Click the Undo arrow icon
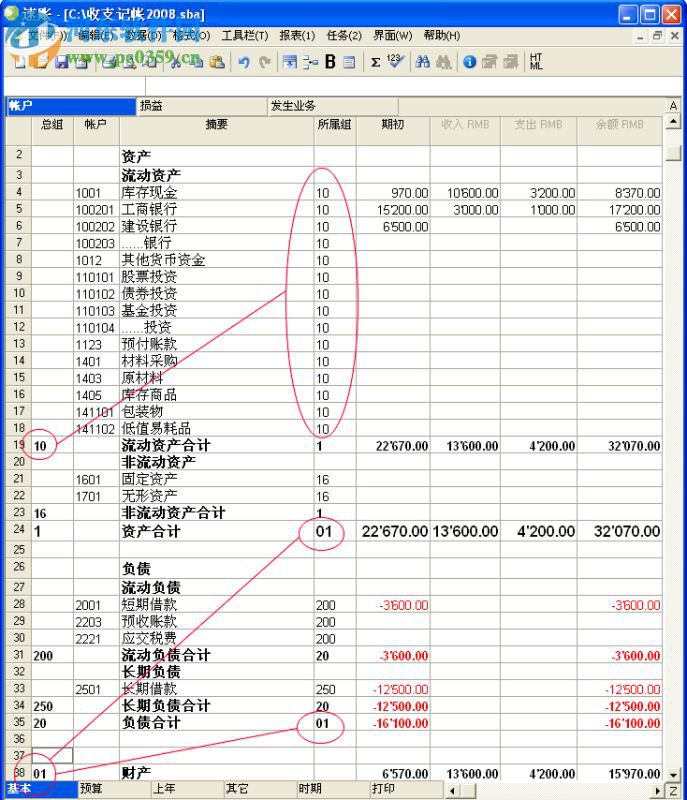Viewport: 687px width, 800px height. [x=244, y=62]
